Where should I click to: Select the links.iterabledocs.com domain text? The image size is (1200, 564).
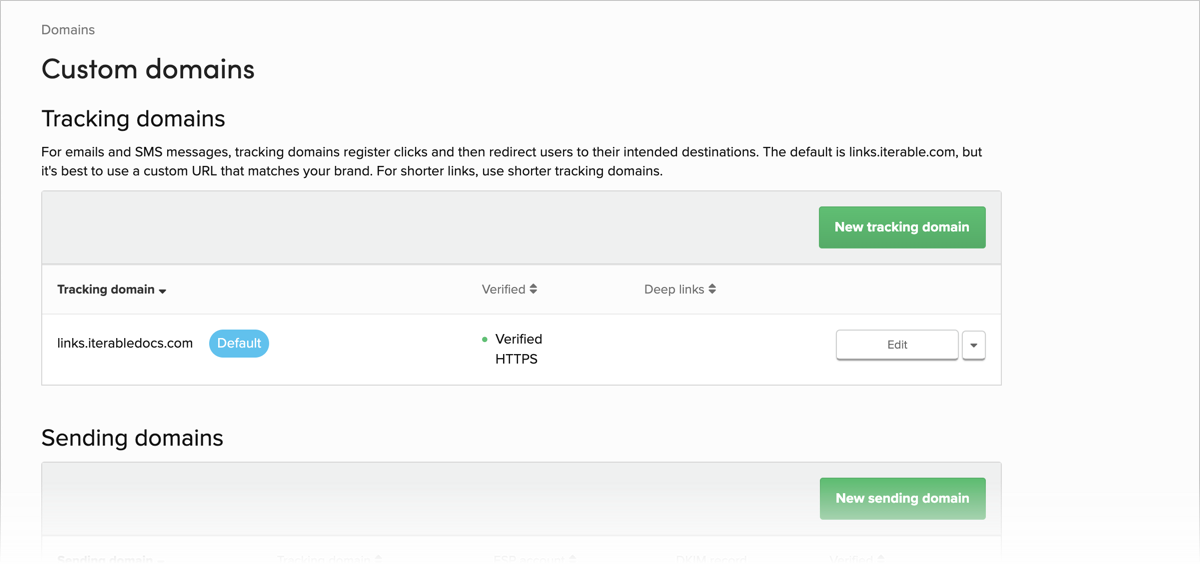coord(125,343)
